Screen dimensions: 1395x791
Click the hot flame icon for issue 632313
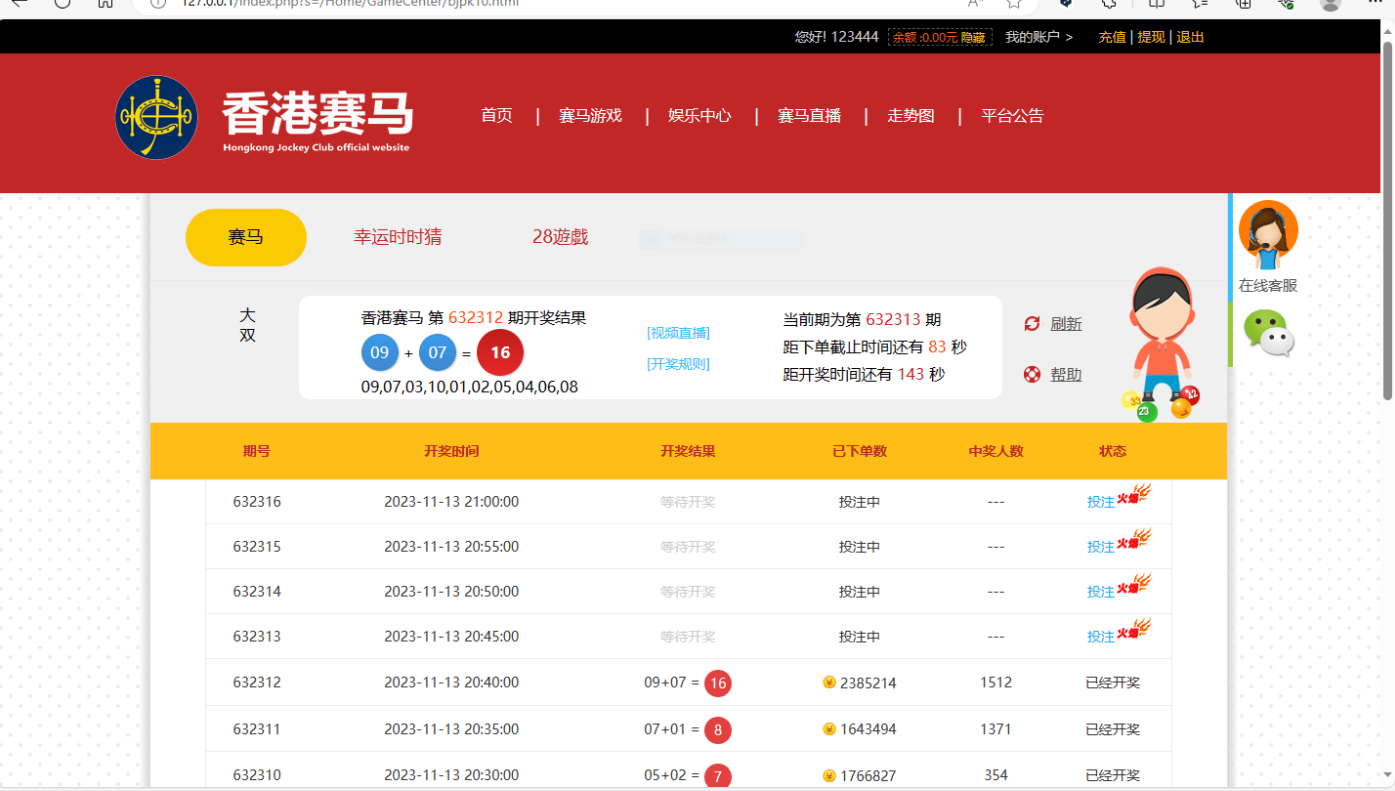[x=1134, y=630]
